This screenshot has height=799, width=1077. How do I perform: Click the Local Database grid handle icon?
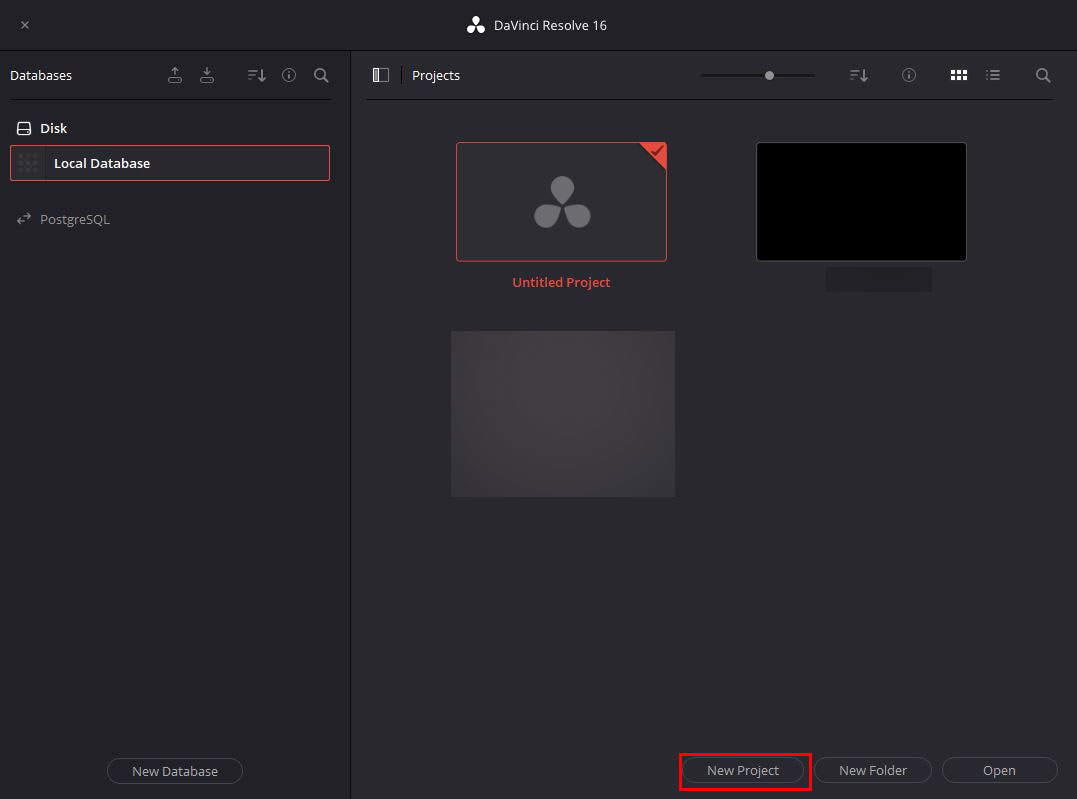[28, 163]
